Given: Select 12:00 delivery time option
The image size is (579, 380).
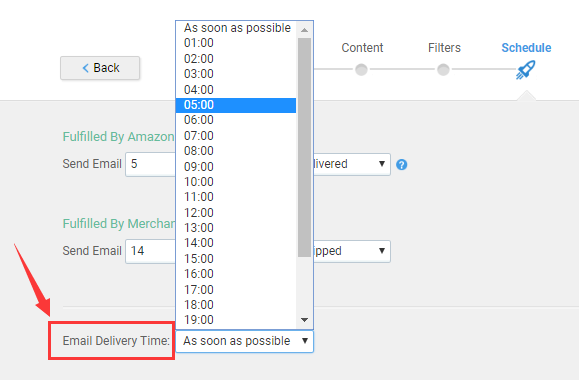Looking at the screenshot, I should click(236, 213).
